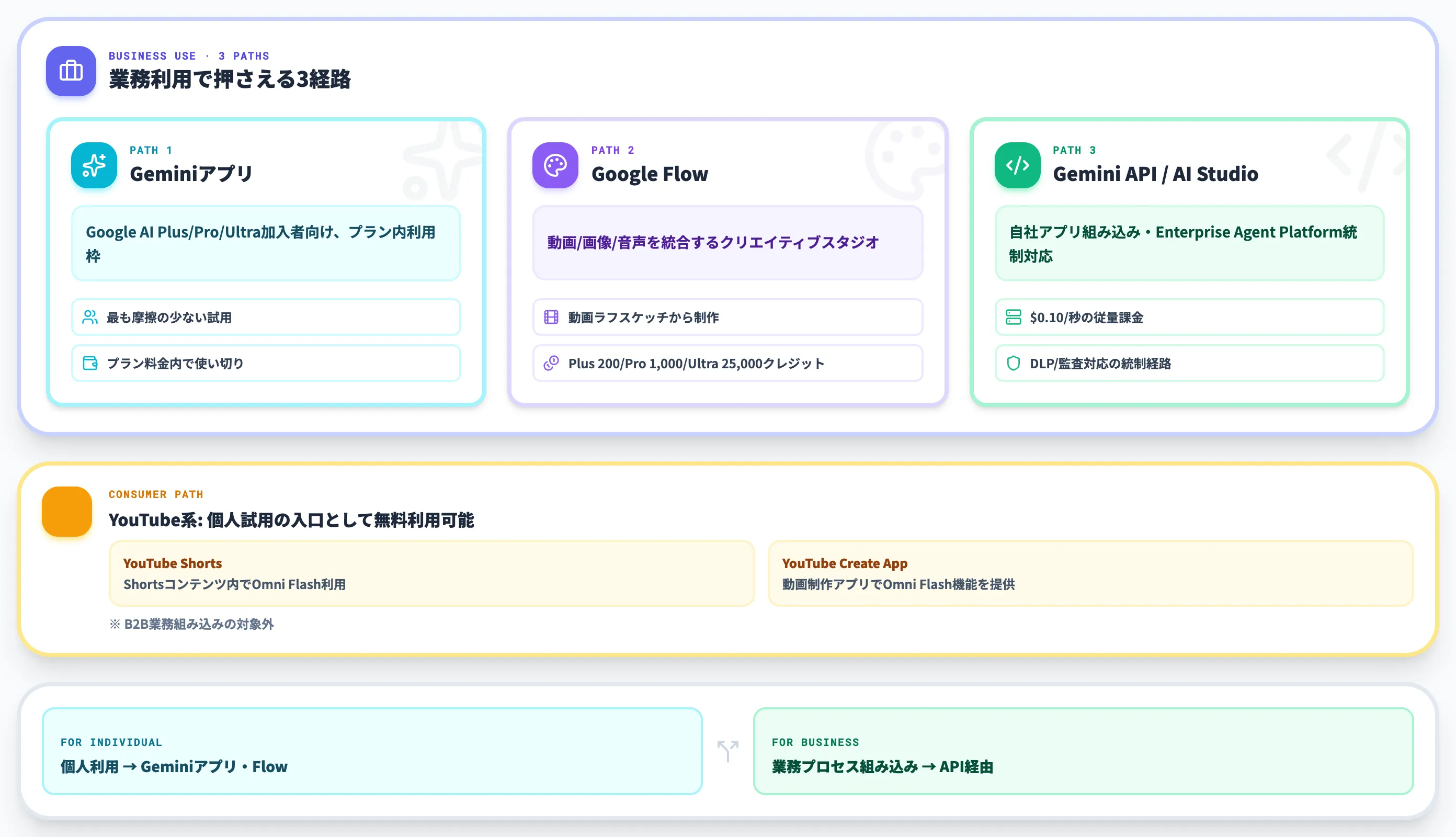Click the teal sparkle Gemini app icon

(94, 165)
